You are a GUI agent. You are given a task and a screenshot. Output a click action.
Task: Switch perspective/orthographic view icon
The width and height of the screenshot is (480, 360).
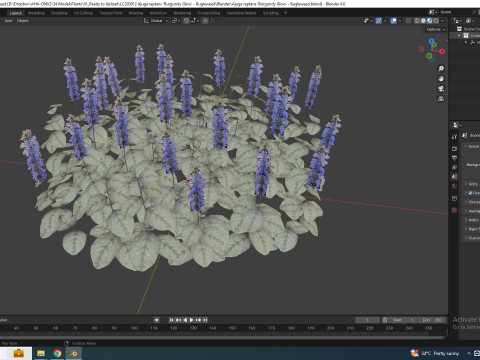pyautogui.click(x=441, y=99)
